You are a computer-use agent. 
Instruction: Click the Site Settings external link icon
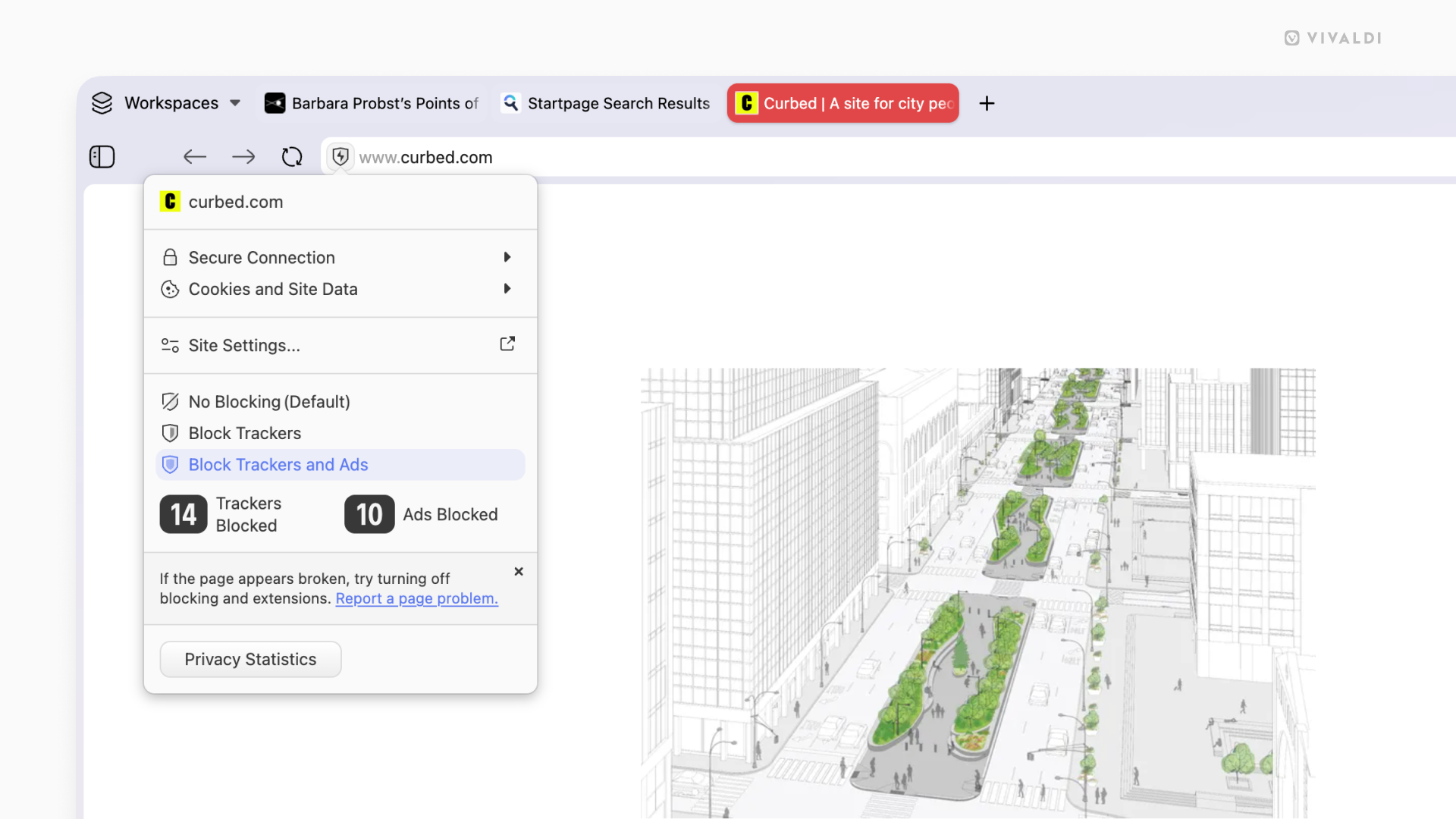coord(507,344)
